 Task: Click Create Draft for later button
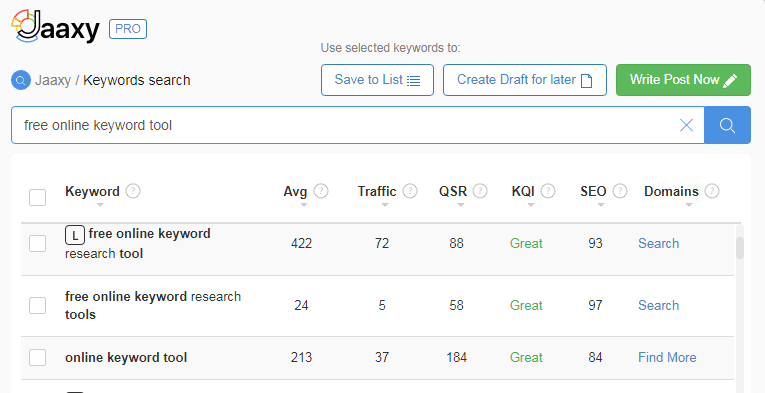[x=524, y=80]
